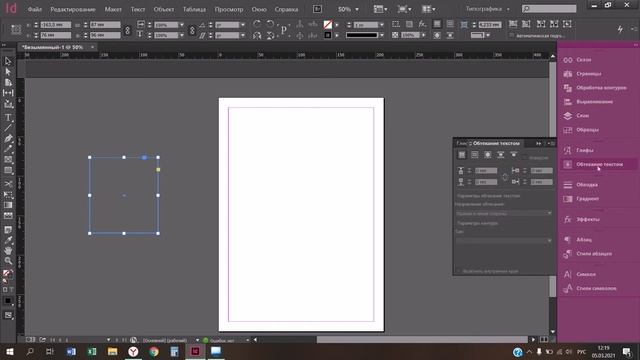The width and height of the screenshot is (640, 360).
Task: Select the Pen tool
Action: [x=8, y=139]
